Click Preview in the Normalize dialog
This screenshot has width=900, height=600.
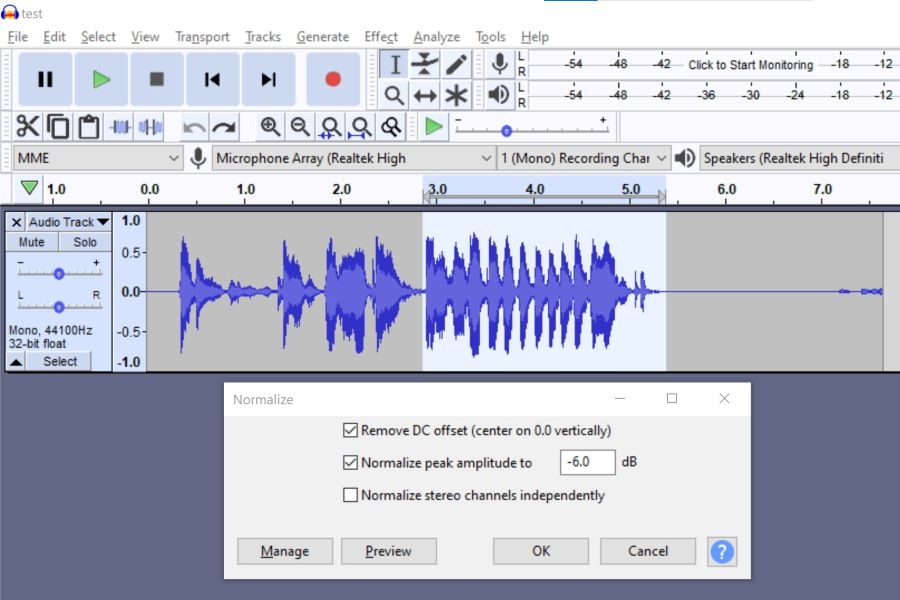point(389,551)
